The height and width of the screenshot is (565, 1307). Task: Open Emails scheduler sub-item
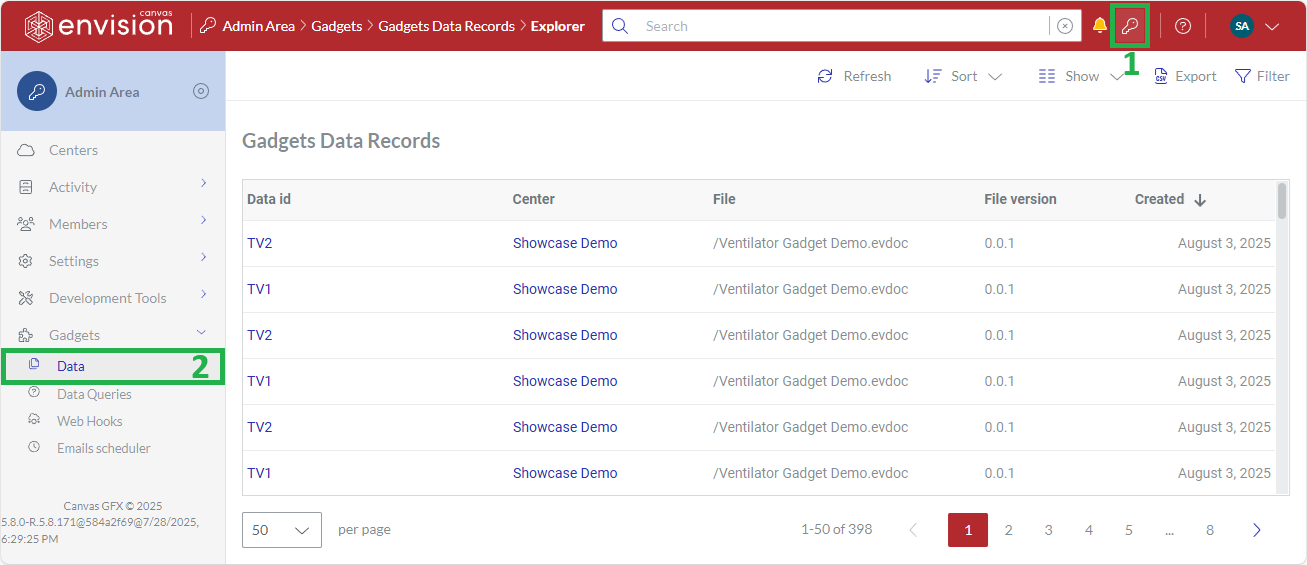click(104, 448)
